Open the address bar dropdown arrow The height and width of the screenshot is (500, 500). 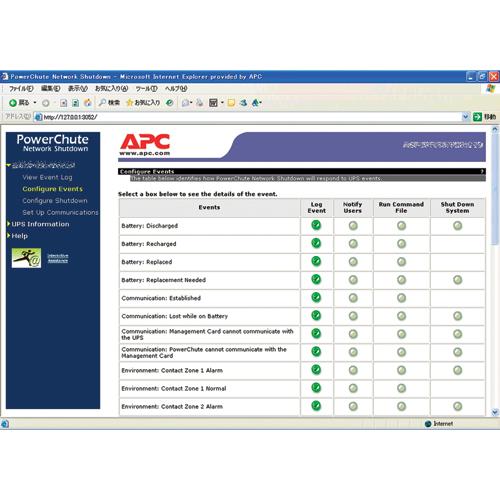[x=466, y=117]
